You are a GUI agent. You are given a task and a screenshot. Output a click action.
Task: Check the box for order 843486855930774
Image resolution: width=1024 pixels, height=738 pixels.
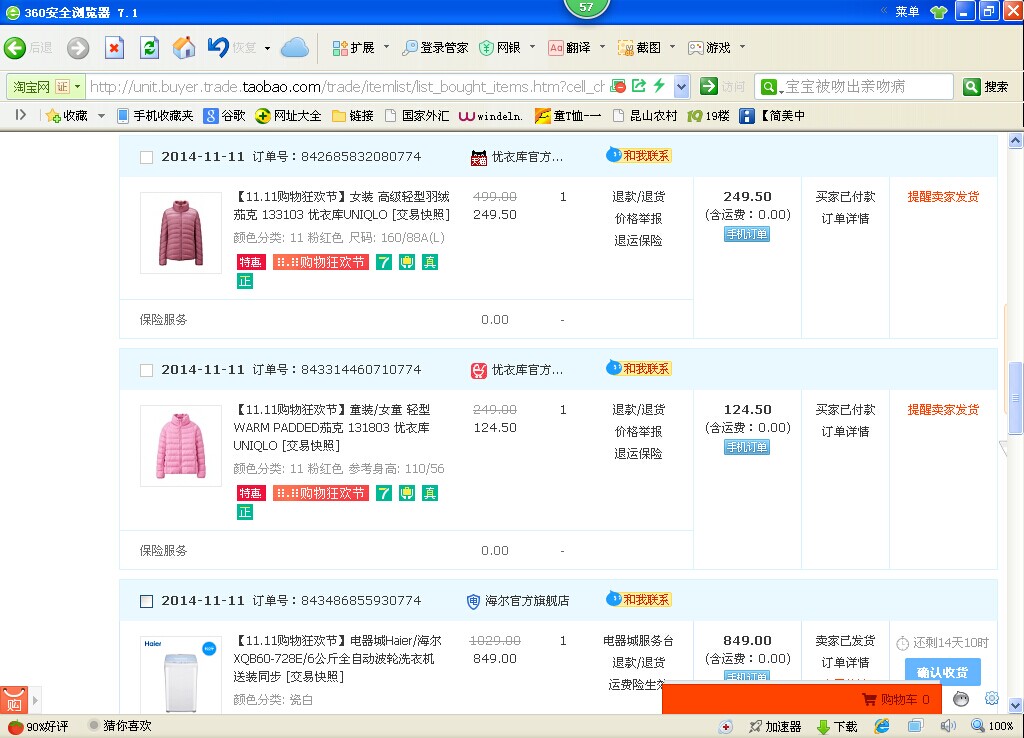(146, 601)
